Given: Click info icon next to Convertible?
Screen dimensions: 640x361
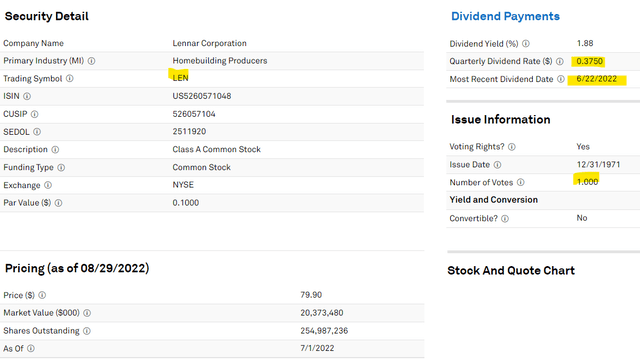Looking at the screenshot, I should click(x=505, y=219).
